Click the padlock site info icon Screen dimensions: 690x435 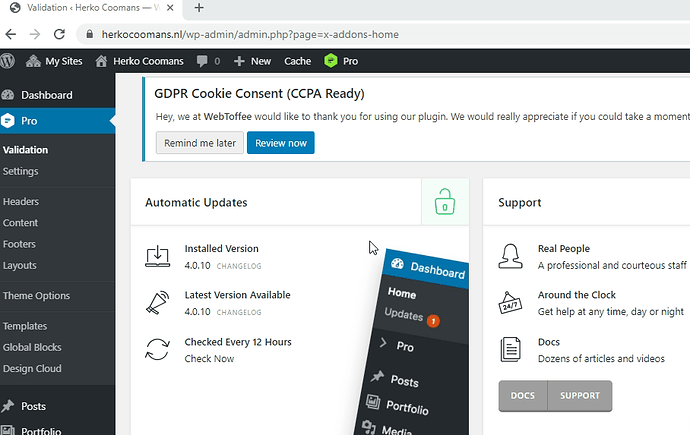90,34
